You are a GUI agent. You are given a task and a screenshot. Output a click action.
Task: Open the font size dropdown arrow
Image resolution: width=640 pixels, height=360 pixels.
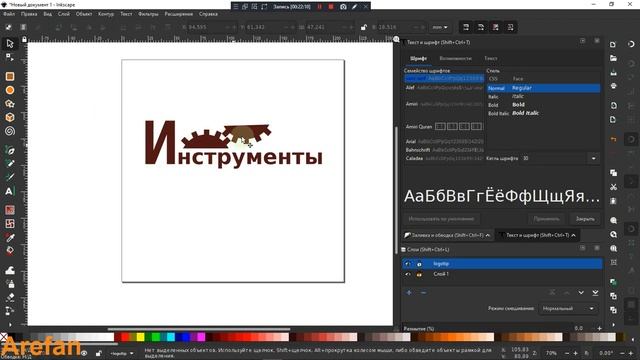(x=593, y=158)
